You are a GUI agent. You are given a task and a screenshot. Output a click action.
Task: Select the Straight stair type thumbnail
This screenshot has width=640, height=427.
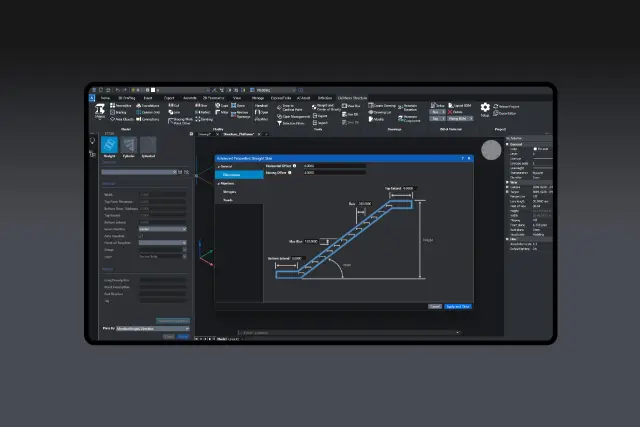(x=109, y=145)
